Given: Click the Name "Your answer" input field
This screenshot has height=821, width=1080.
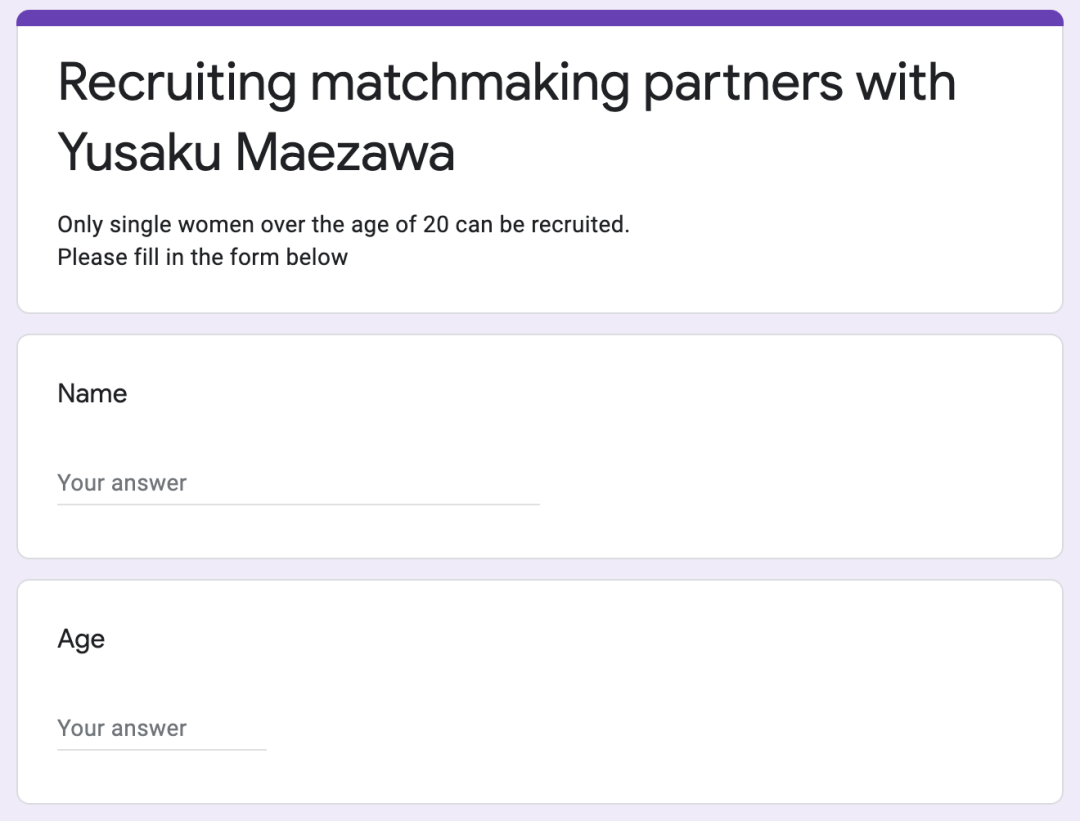Looking at the screenshot, I should pos(298,484).
